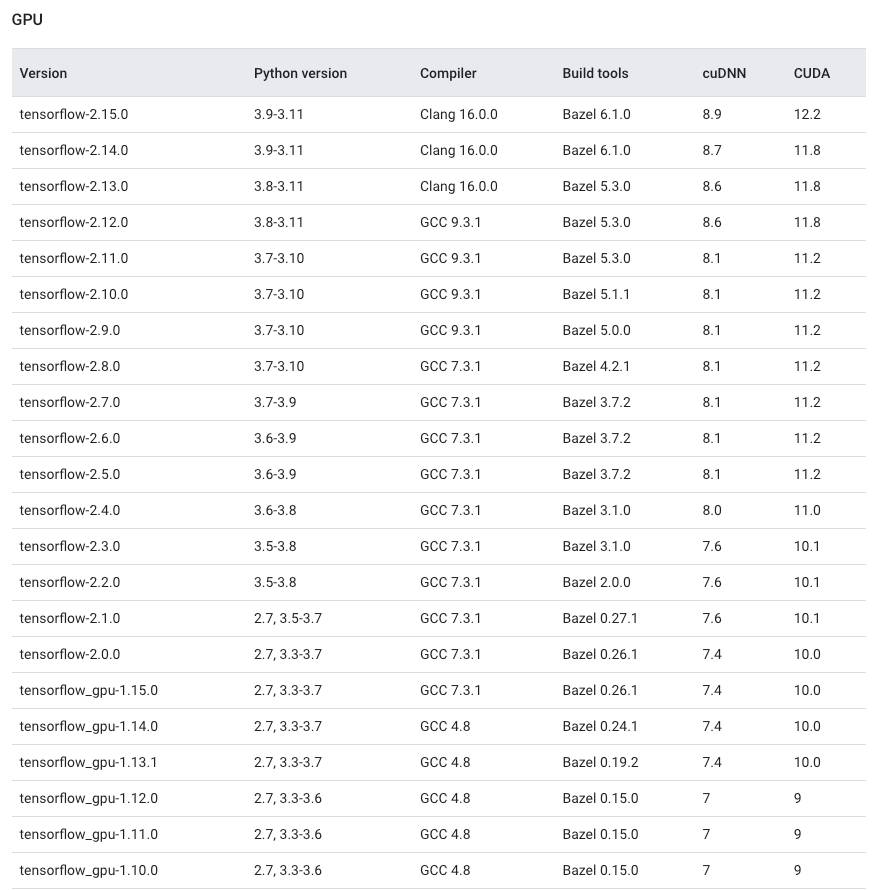Select the tensorflow-2.7.0 version cell
Screen dimensions: 878x890
coord(70,402)
